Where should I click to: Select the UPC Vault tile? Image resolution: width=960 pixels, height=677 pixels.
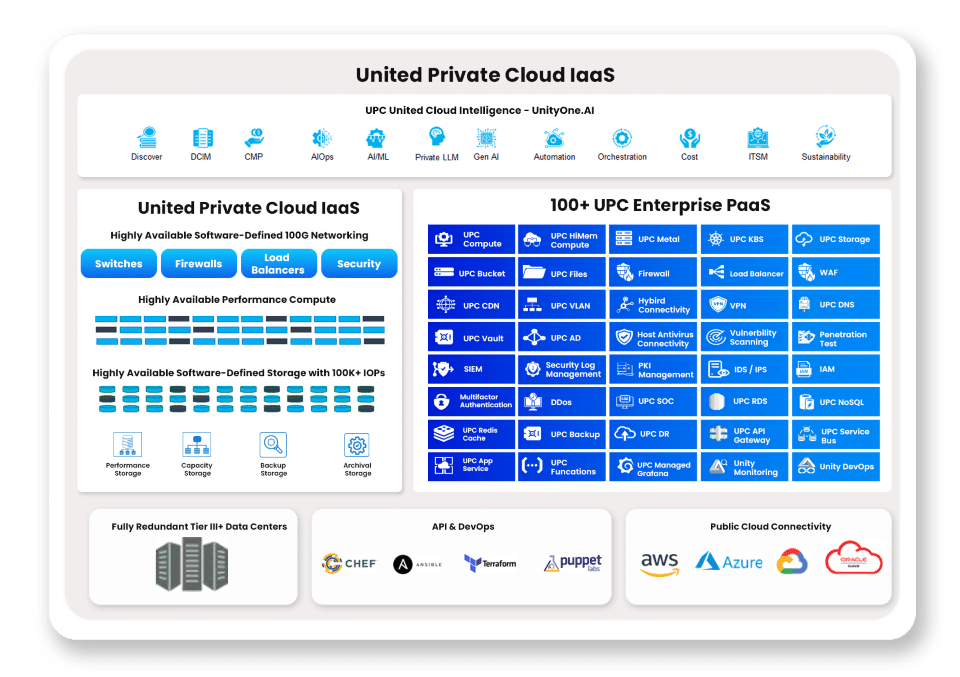coord(472,338)
